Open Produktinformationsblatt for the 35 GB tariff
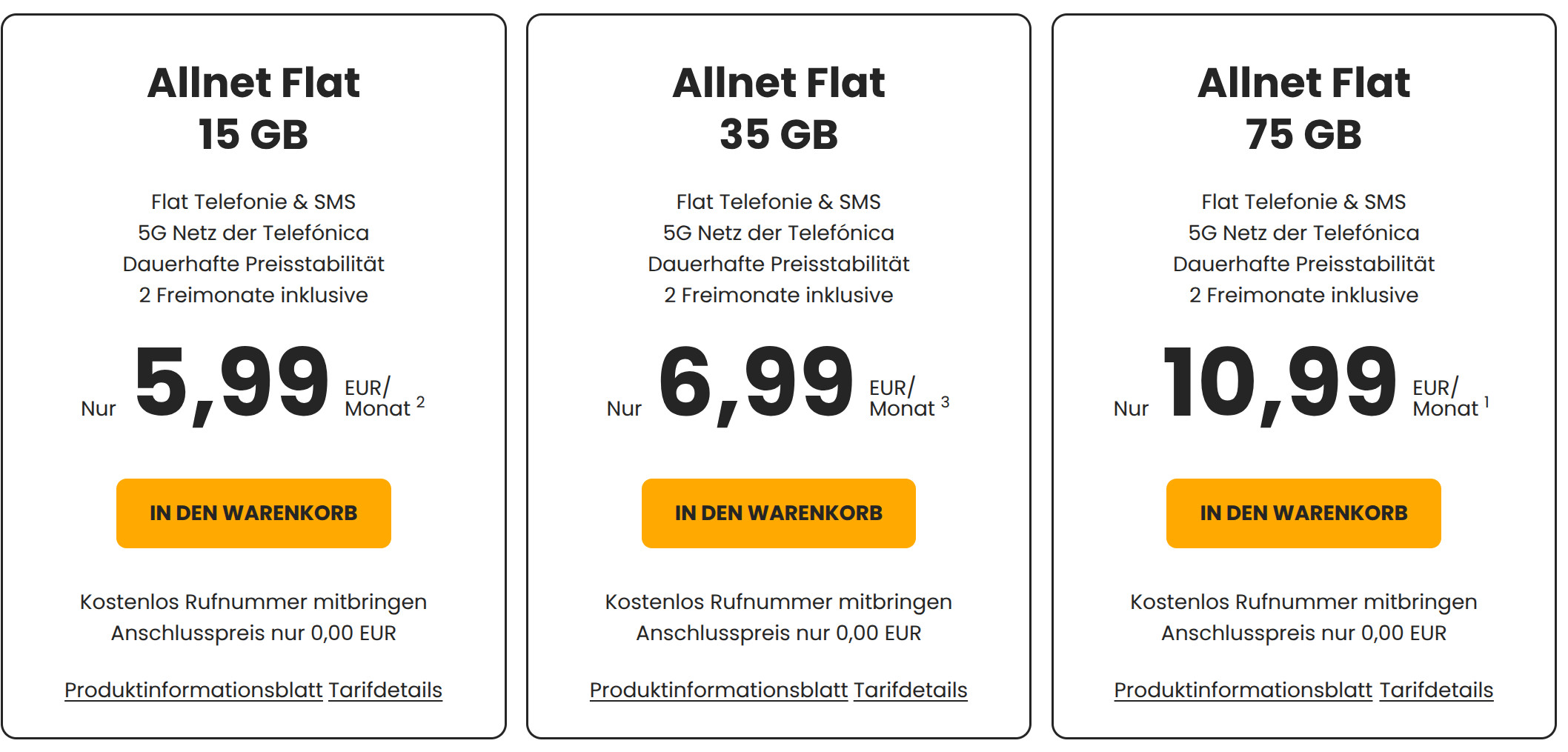This screenshot has width=1568, height=752. click(718, 689)
